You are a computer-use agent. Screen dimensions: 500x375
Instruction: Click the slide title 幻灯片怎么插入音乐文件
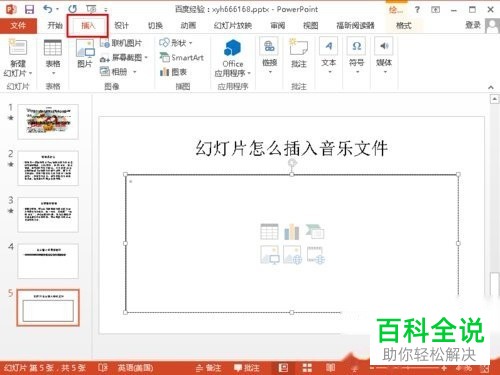click(292, 148)
